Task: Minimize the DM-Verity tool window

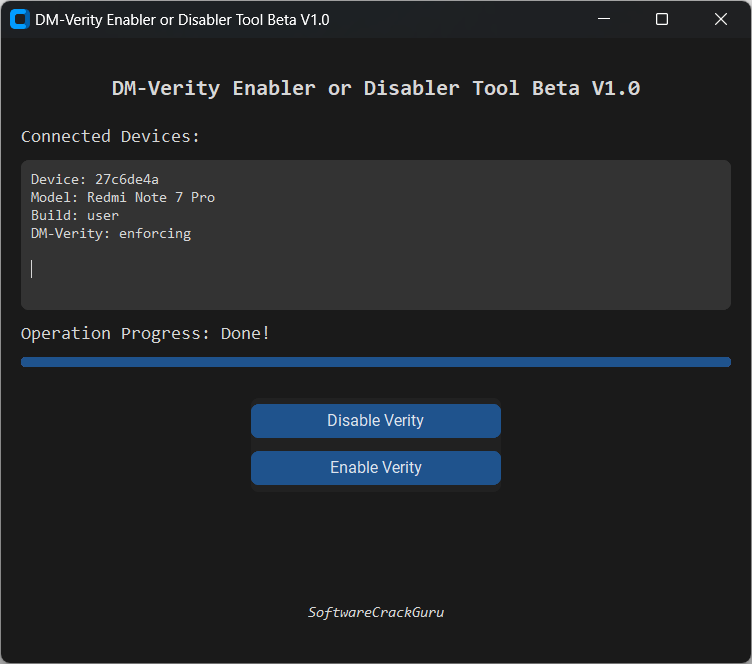Action: tap(604, 19)
